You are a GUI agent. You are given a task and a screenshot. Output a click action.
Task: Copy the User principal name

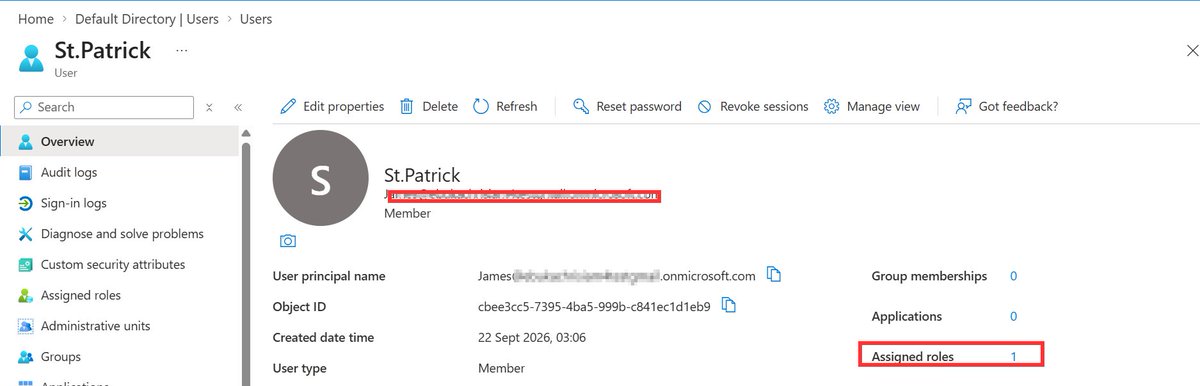tap(773, 274)
